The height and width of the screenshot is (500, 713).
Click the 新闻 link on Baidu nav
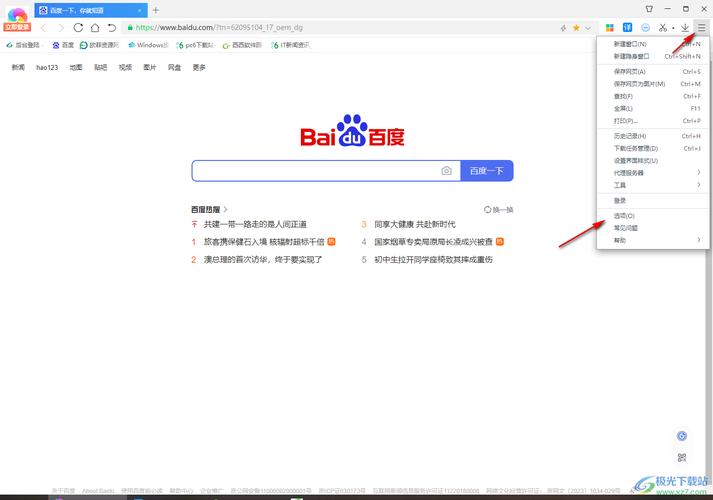tap(18, 67)
